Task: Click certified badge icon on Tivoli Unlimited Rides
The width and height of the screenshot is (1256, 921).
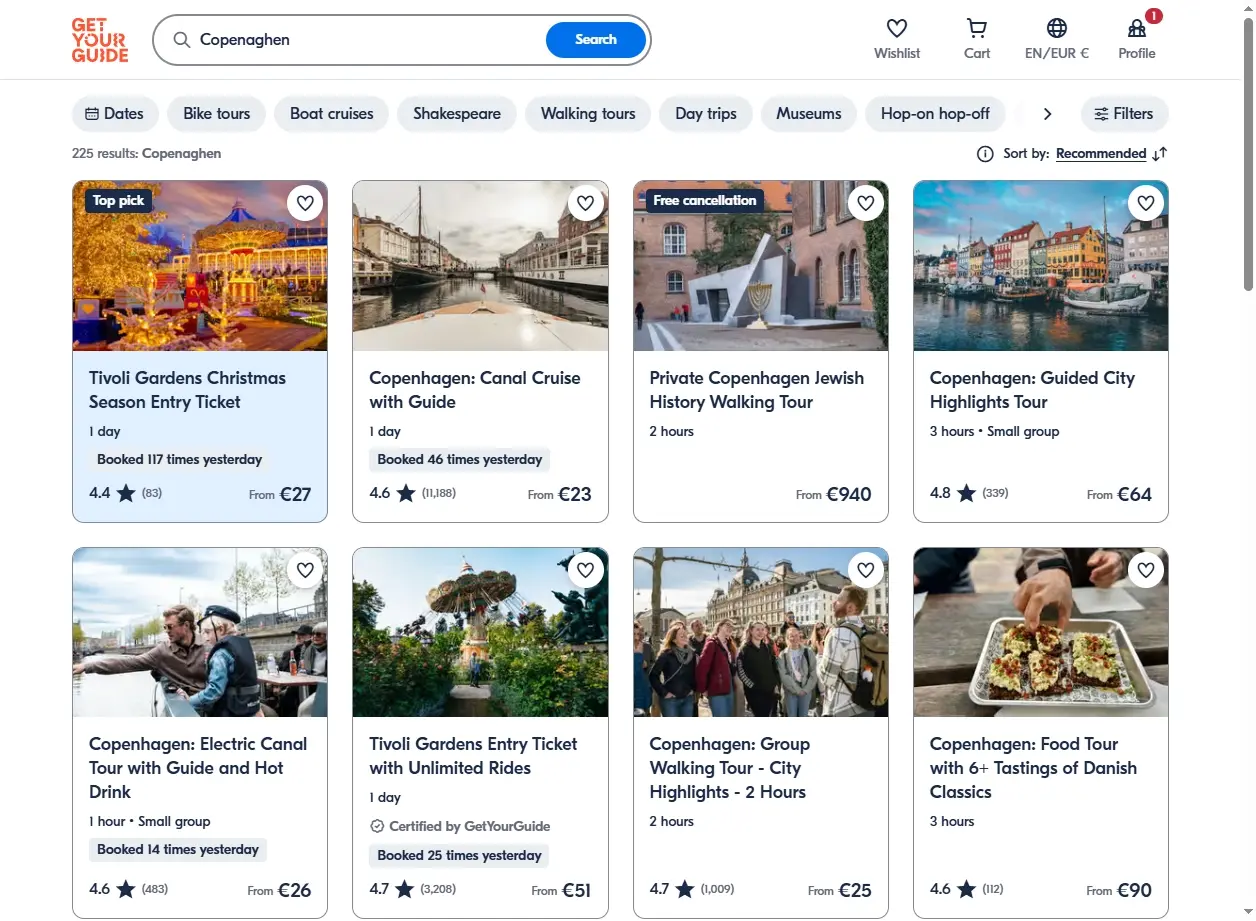Action: click(x=377, y=826)
